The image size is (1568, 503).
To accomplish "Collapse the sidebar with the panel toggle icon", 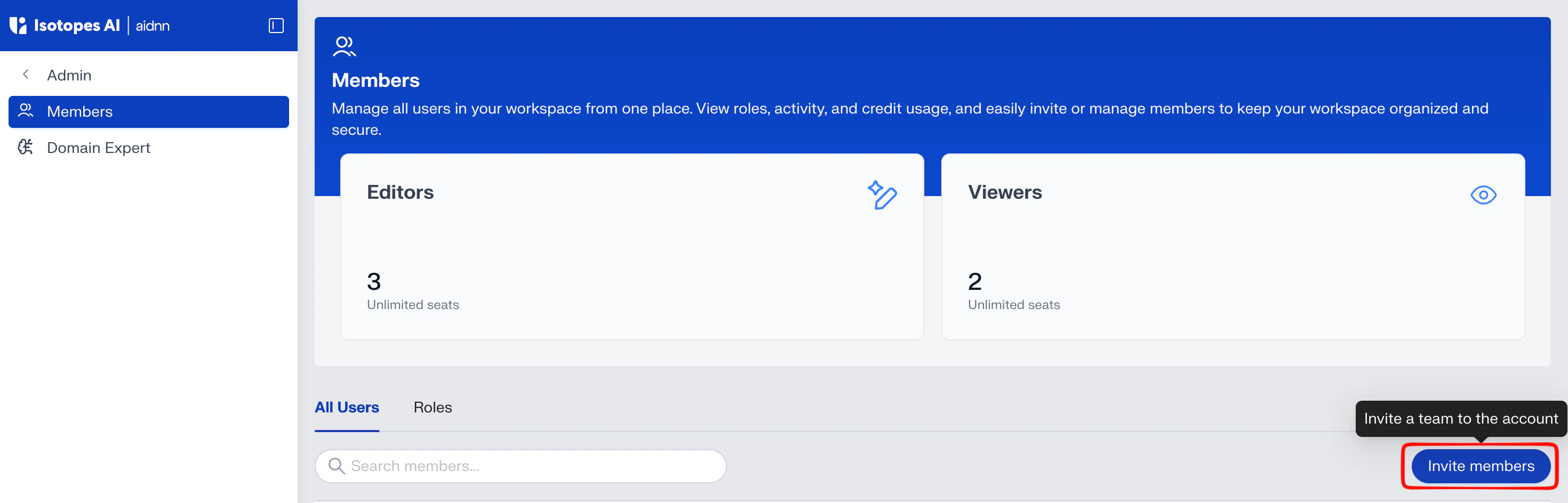I will tap(276, 26).
